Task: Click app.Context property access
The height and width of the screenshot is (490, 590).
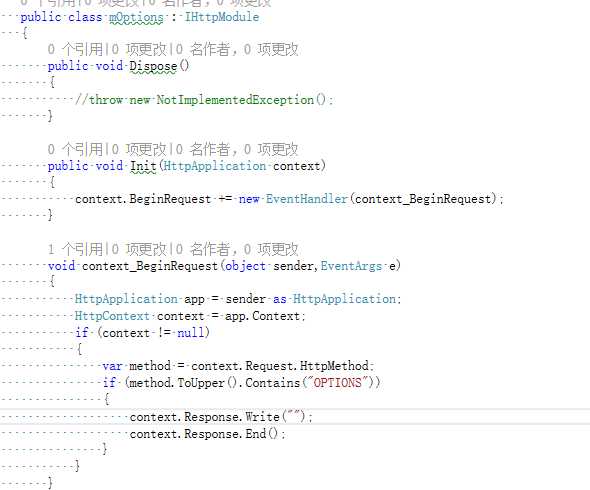Action: click(x=262, y=316)
